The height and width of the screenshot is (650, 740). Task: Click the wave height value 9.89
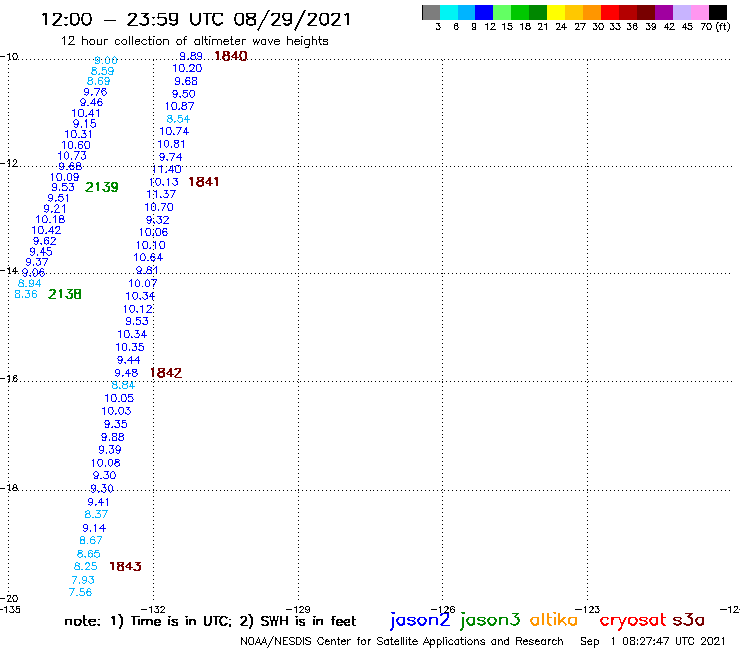point(191,57)
